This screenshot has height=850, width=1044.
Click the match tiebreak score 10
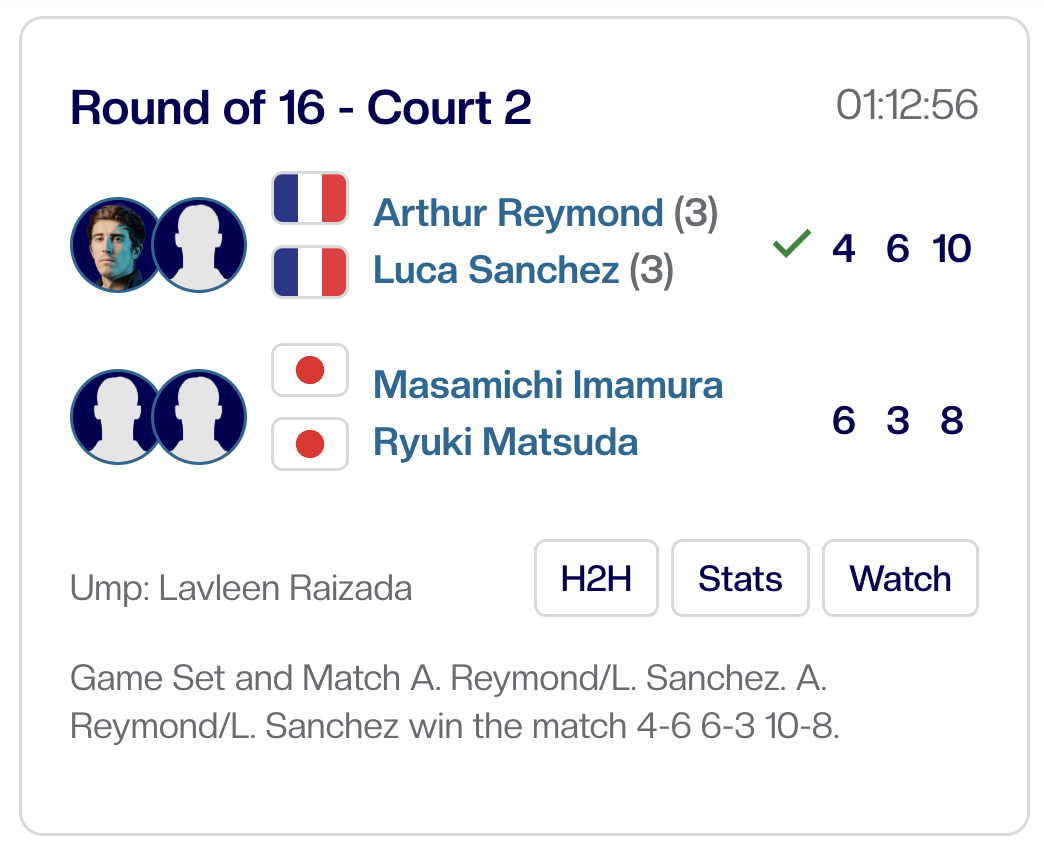(951, 248)
